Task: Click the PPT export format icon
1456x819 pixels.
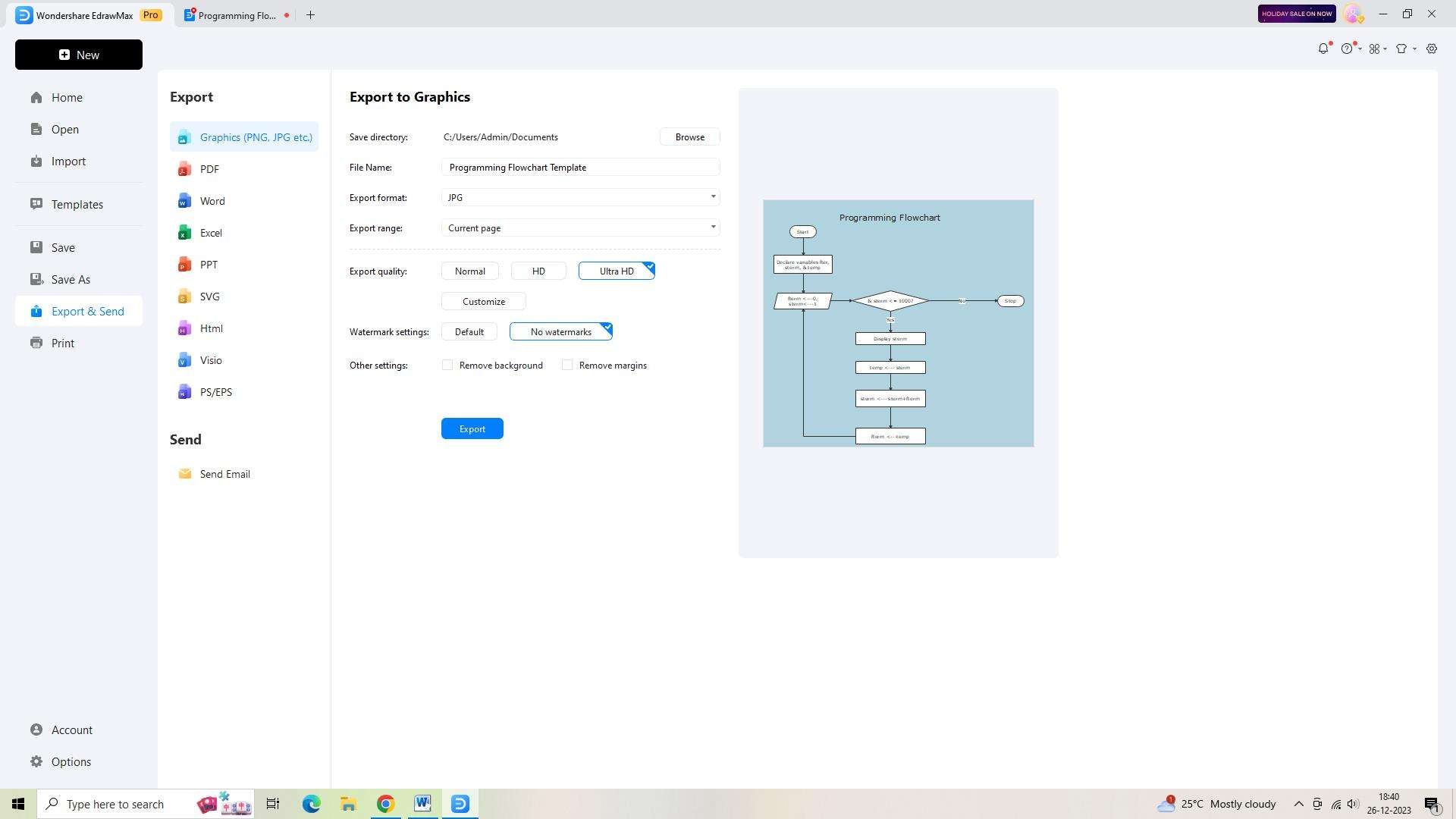Action: click(x=185, y=264)
